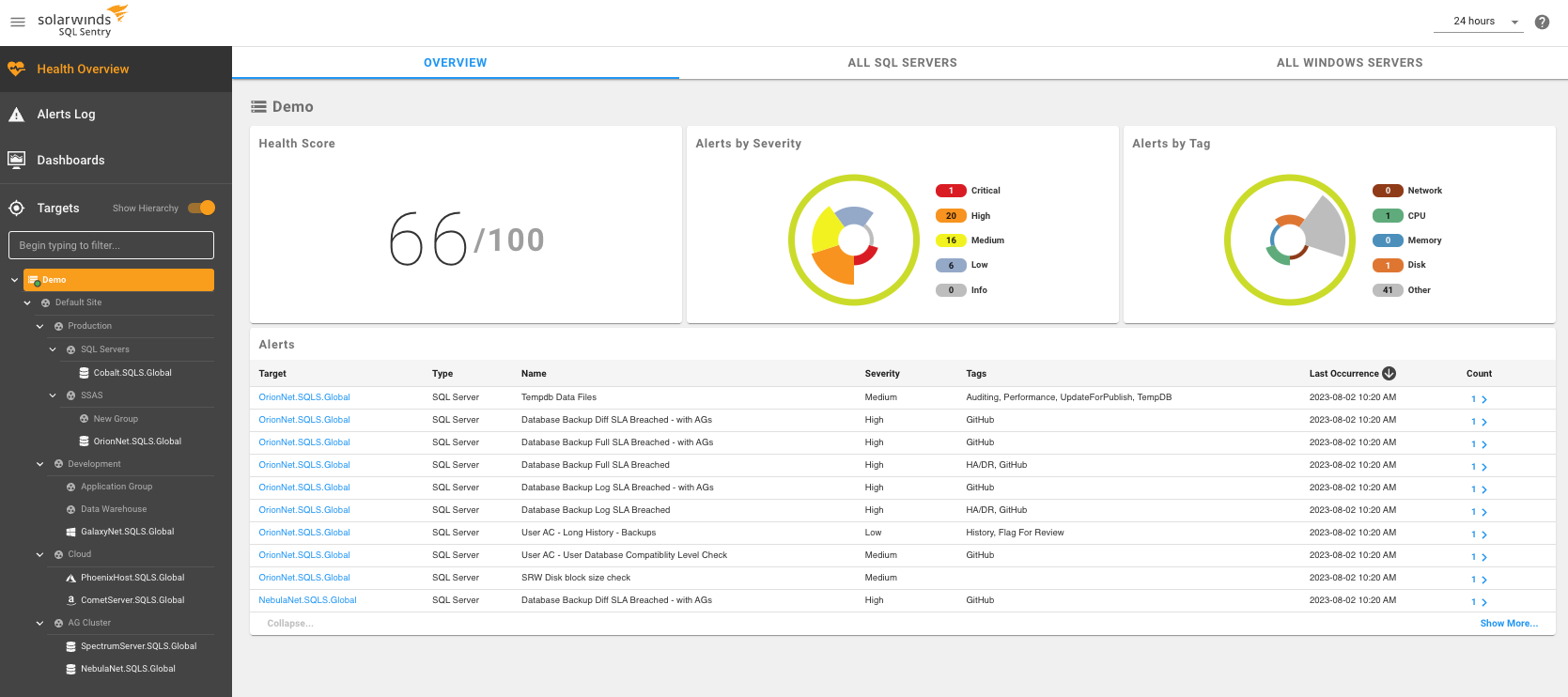Collapse the Production group
Screen dimensions: 1568x697
point(39,326)
